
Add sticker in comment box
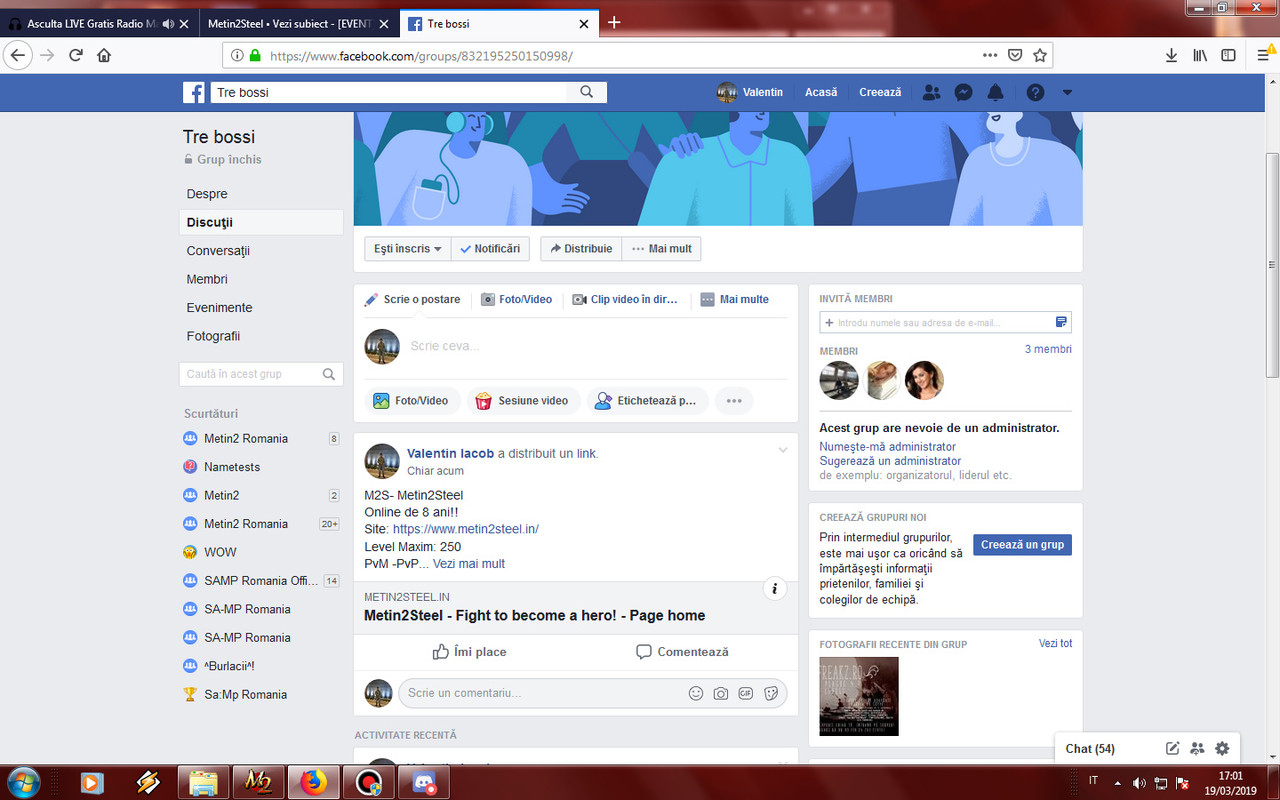(x=771, y=693)
